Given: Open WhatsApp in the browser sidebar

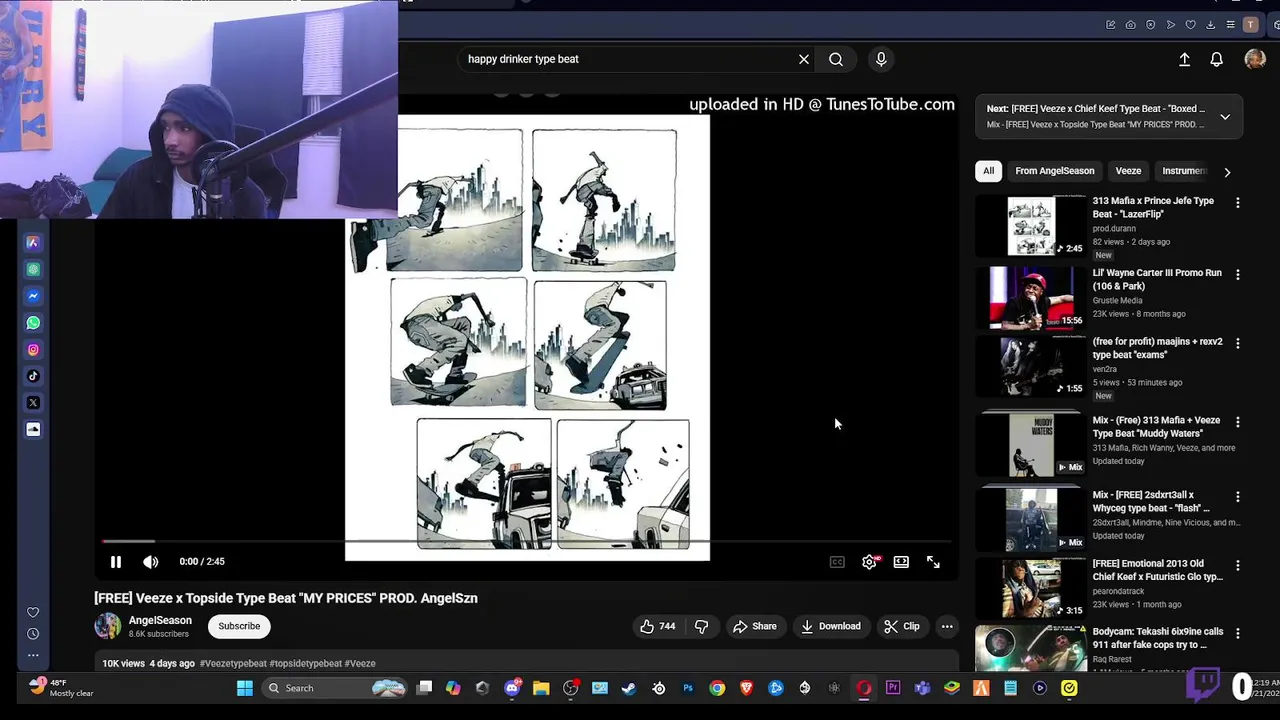Looking at the screenshot, I should (33, 323).
